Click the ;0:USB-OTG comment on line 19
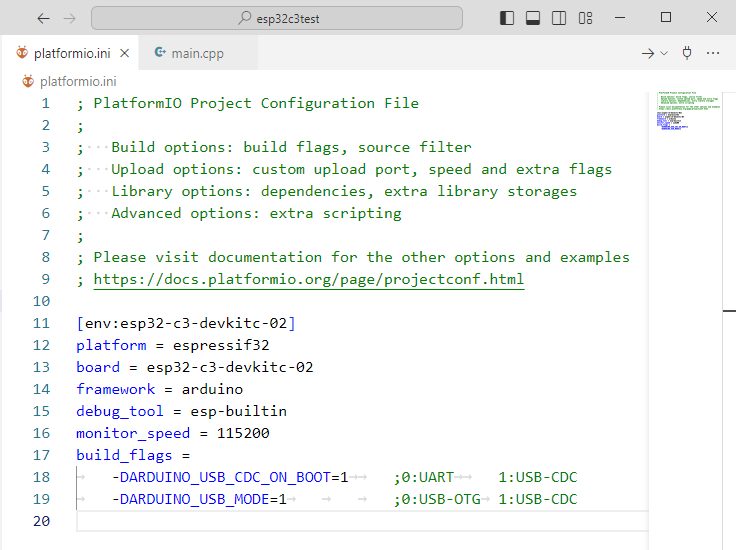736x550 pixels. pos(437,499)
